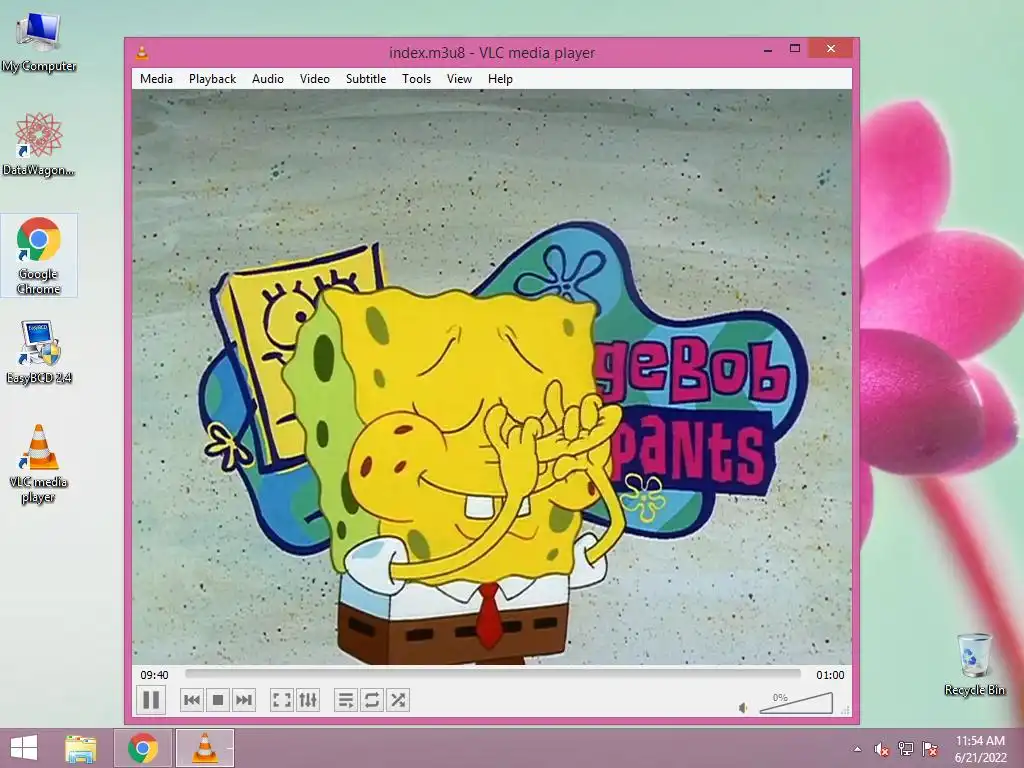Select EasyBCD 2.4 desktop shortcut

[39, 352]
